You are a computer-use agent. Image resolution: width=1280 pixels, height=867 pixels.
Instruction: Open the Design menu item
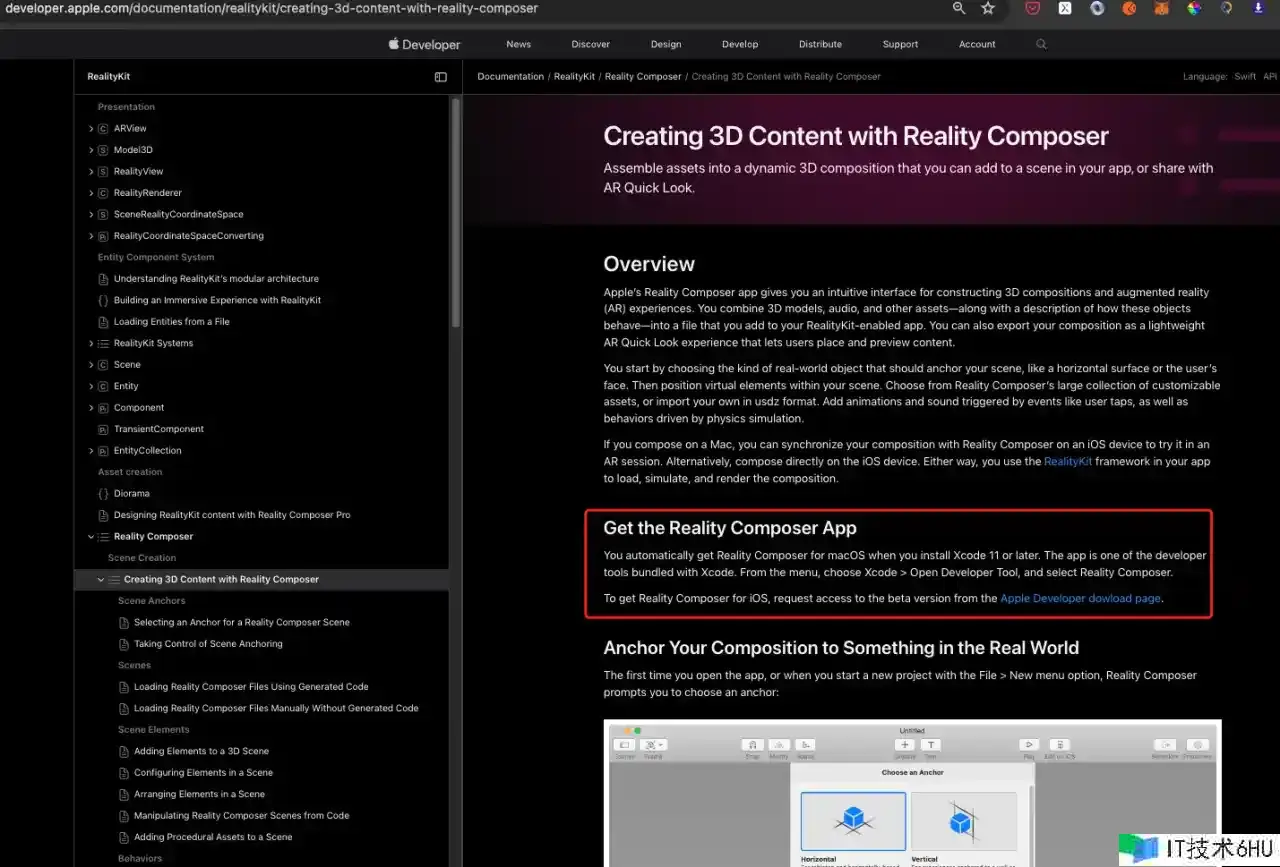point(666,44)
